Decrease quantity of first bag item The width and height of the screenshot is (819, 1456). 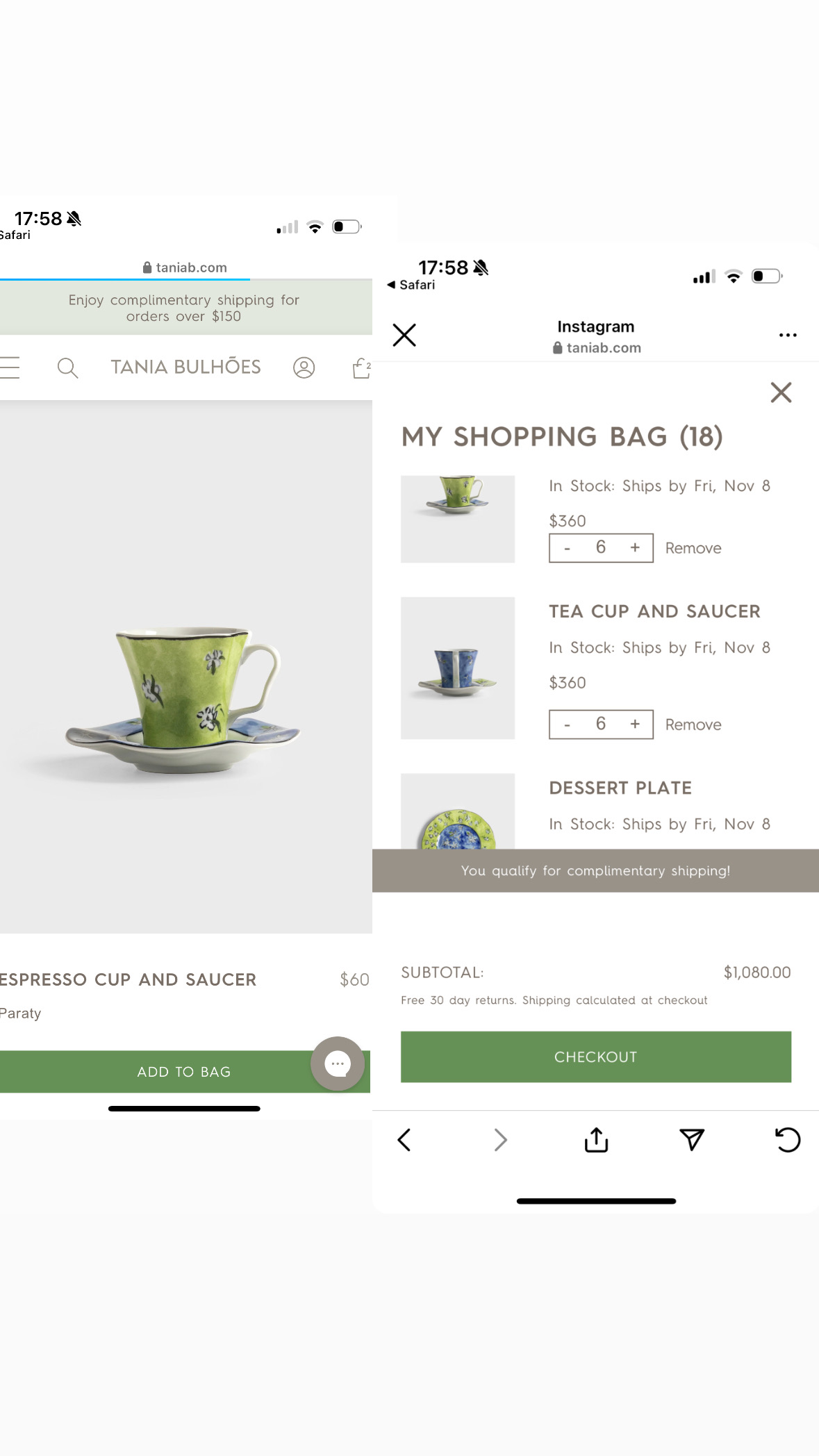[x=568, y=549]
